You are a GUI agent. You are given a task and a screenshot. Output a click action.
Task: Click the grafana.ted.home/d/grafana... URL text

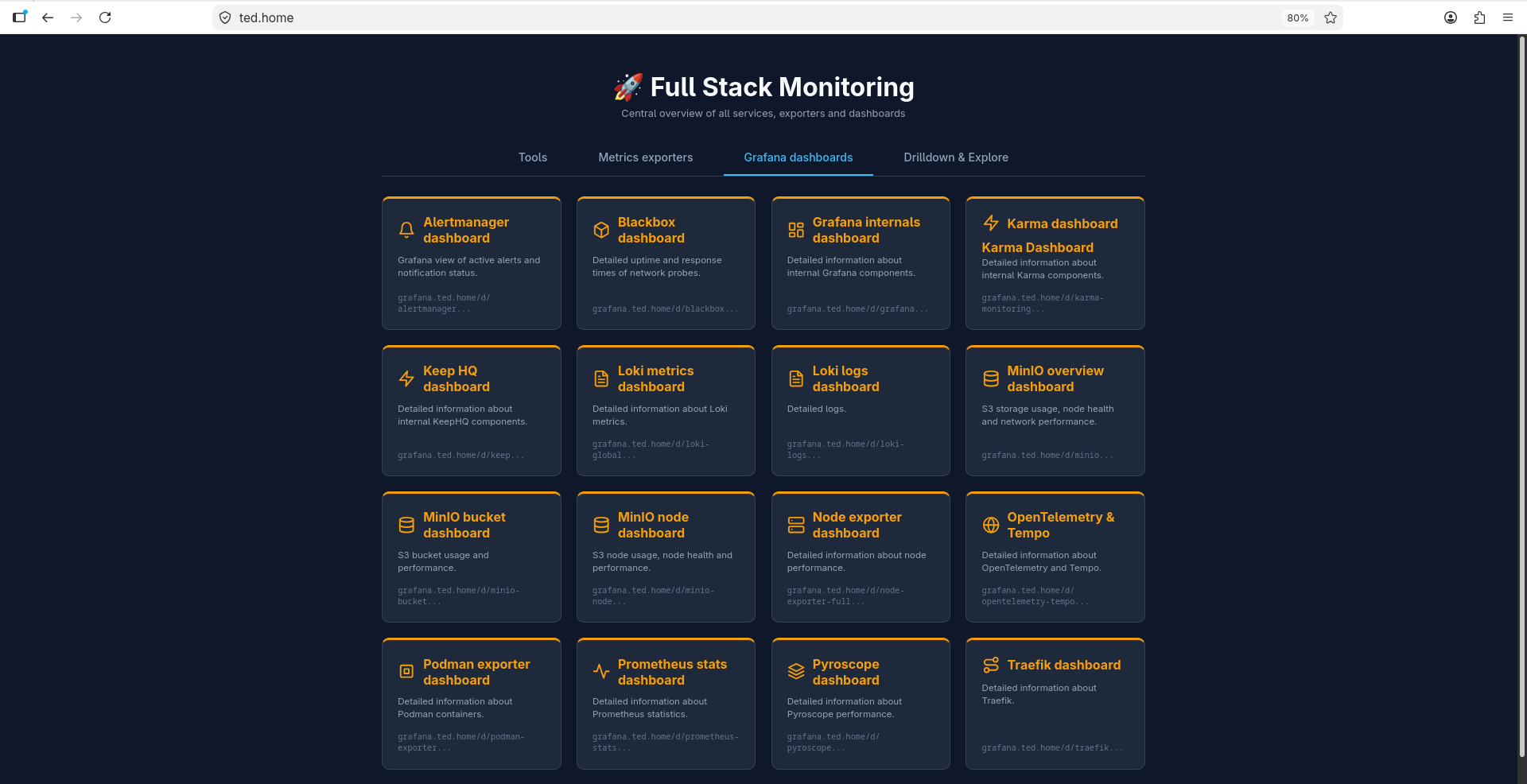pyautogui.click(x=858, y=309)
